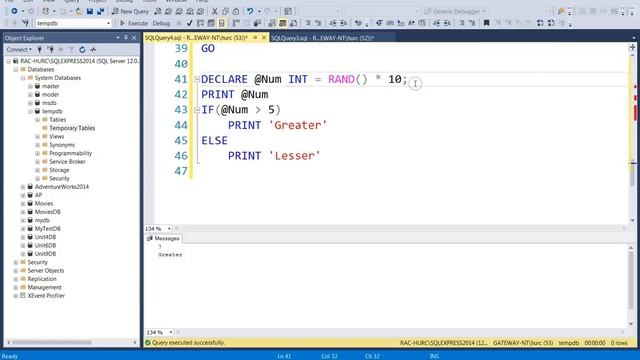Image resolution: width=640 pixels, height=360 pixels.
Task: Open the Messages pane zoom dropdown
Action: [171, 332]
